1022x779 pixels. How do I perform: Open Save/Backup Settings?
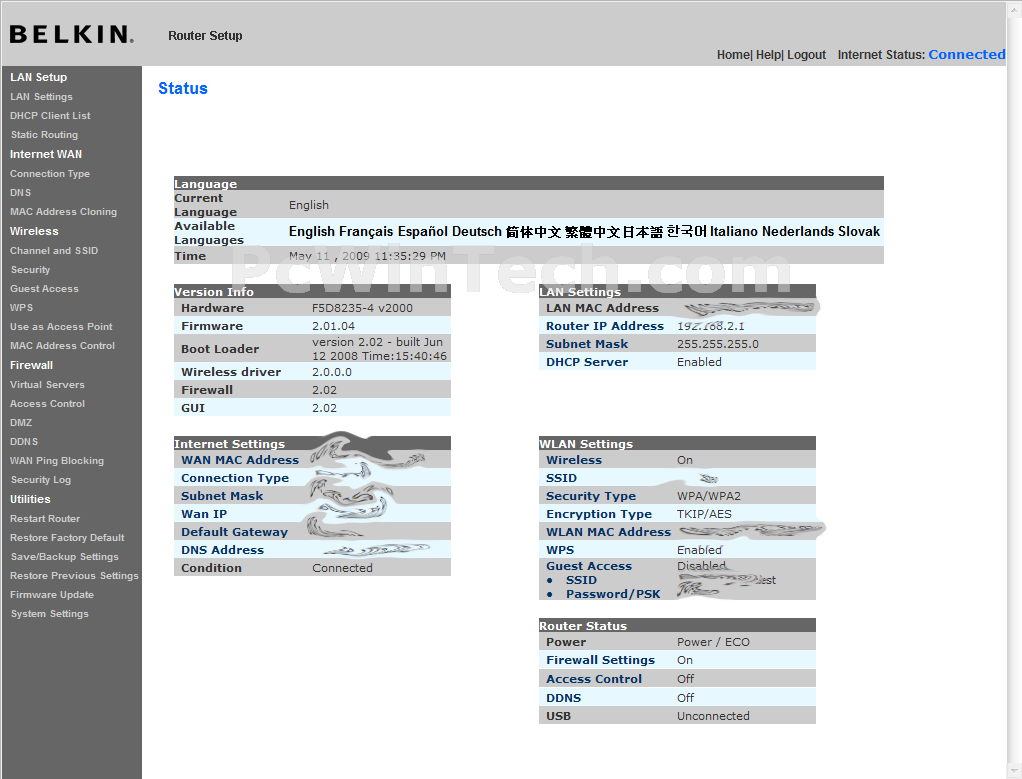coord(65,557)
